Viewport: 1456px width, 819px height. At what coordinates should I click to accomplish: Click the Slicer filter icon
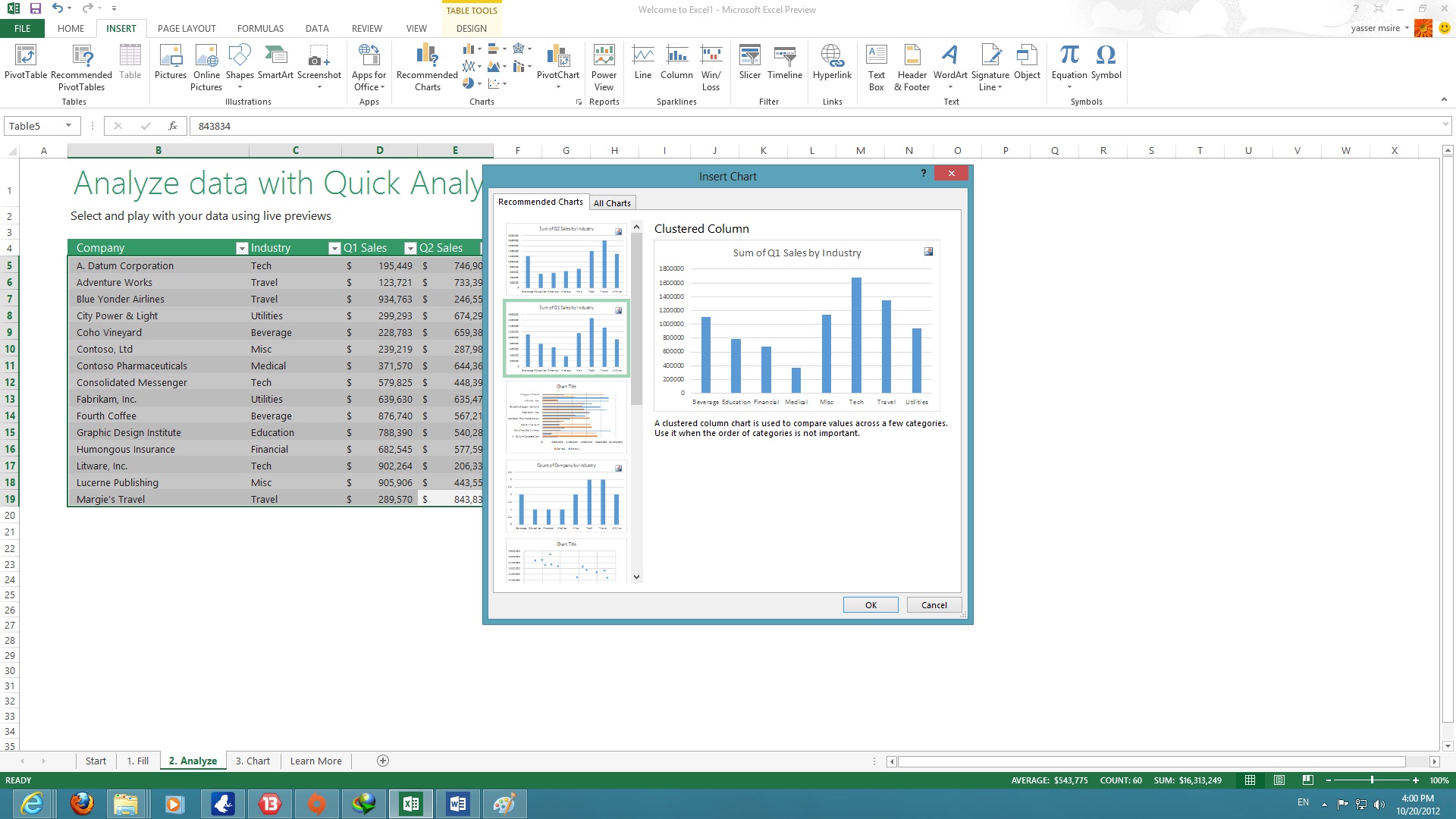(x=750, y=62)
